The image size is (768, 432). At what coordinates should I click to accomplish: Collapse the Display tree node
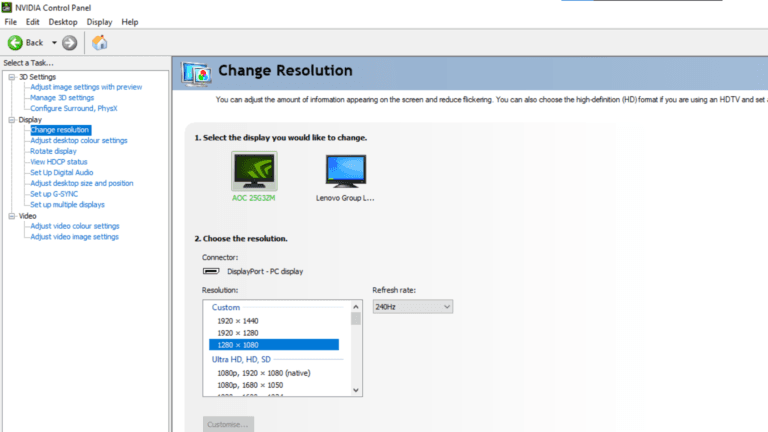[12, 120]
